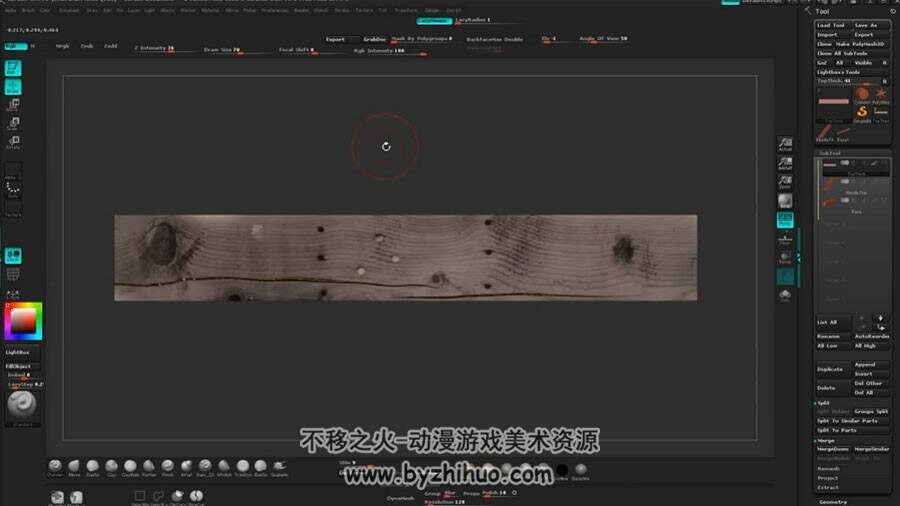The image size is (900, 506).
Task: Collapse the Merge subsection
Action: click(825, 441)
